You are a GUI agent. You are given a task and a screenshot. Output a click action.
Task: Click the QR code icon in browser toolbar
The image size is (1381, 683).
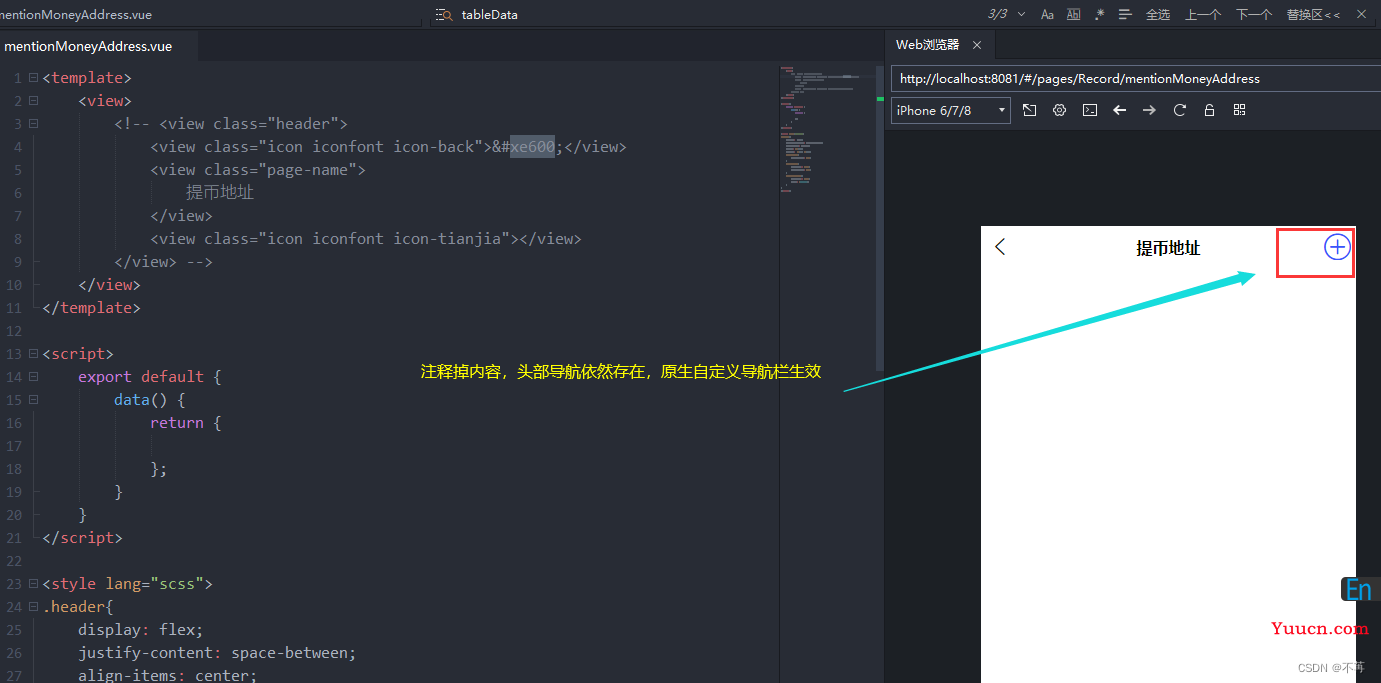[x=1239, y=110]
